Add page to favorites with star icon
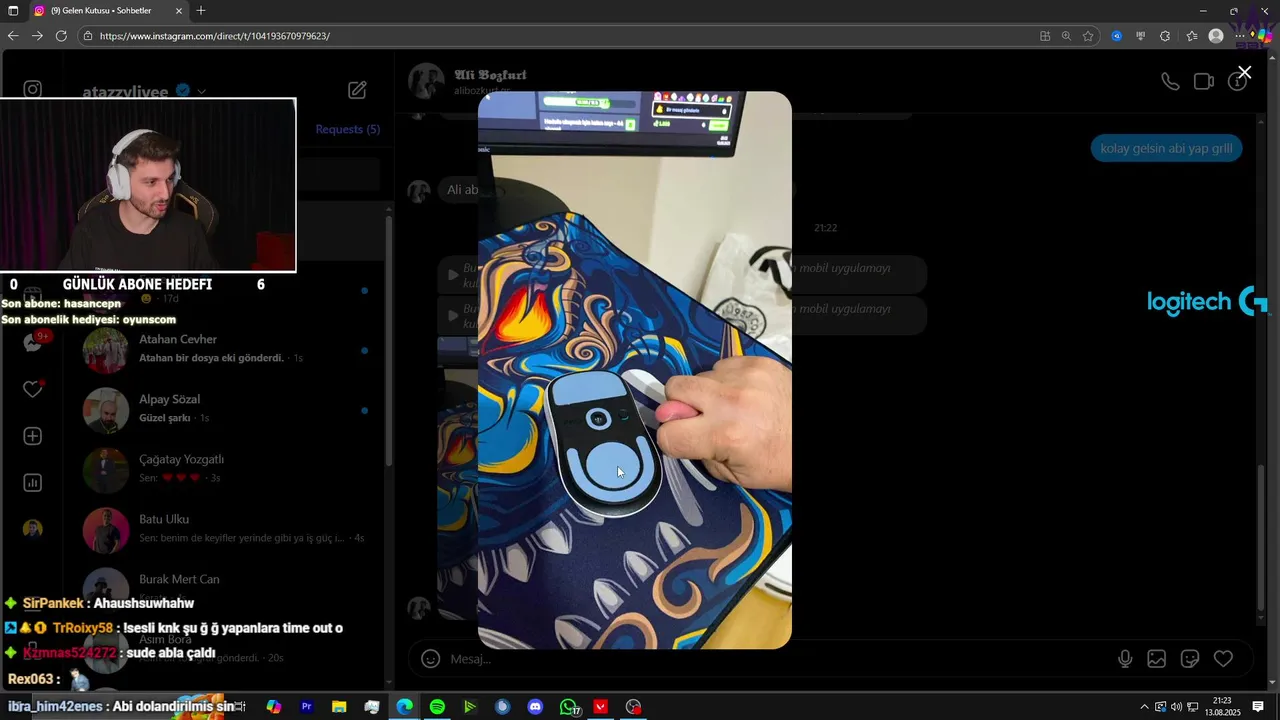The width and height of the screenshot is (1280, 720). point(1088,36)
